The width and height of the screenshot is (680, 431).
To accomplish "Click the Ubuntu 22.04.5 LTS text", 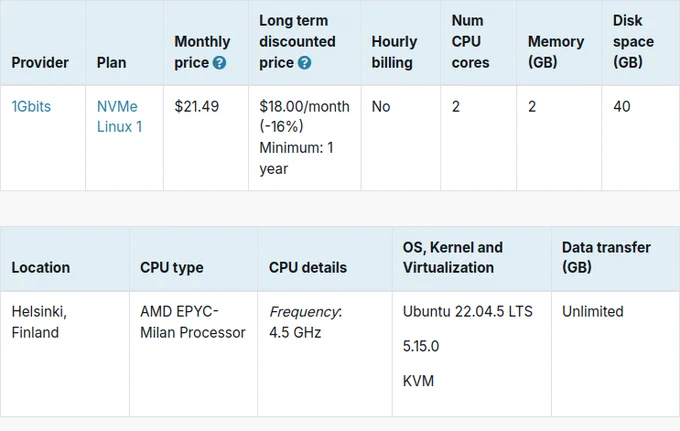I will pyautogui.click(x=468, y=311).
